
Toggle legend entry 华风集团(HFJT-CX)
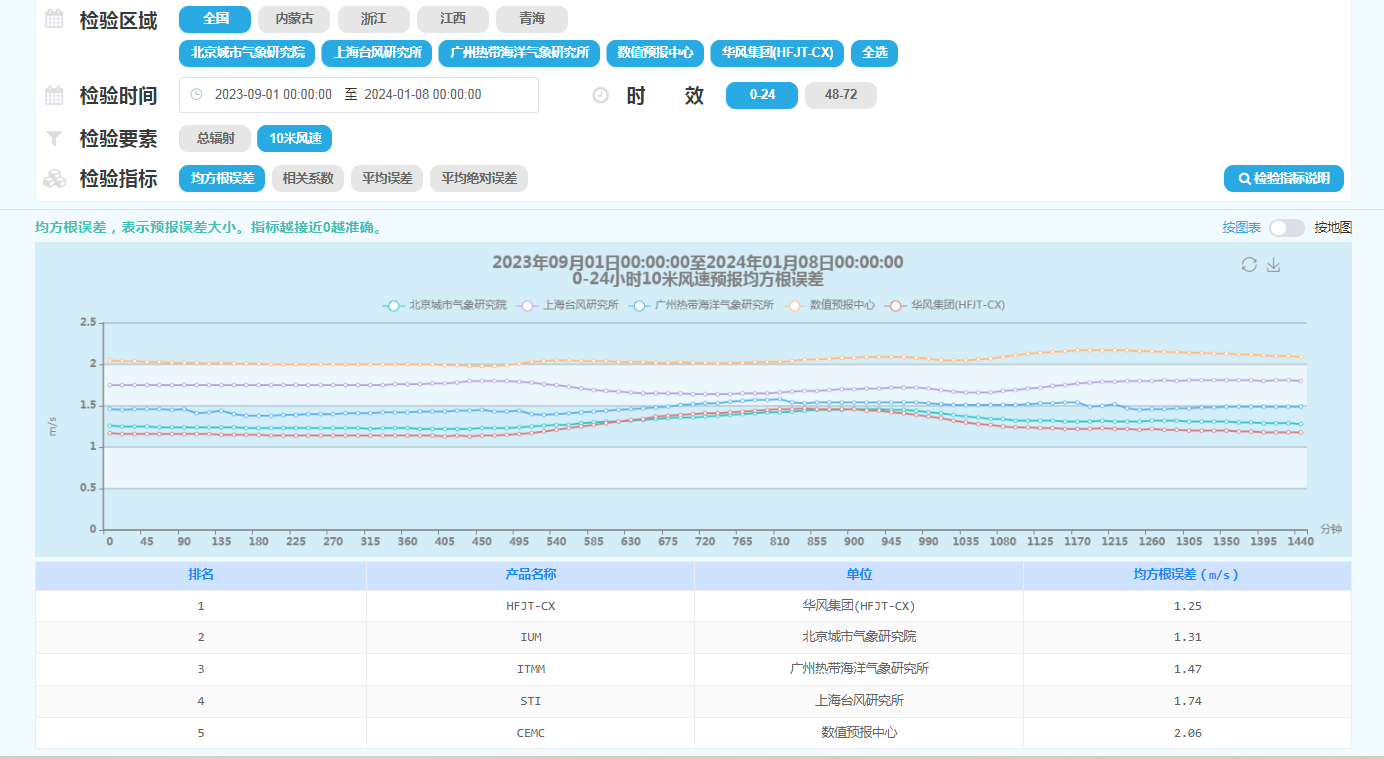click(945, 305)
